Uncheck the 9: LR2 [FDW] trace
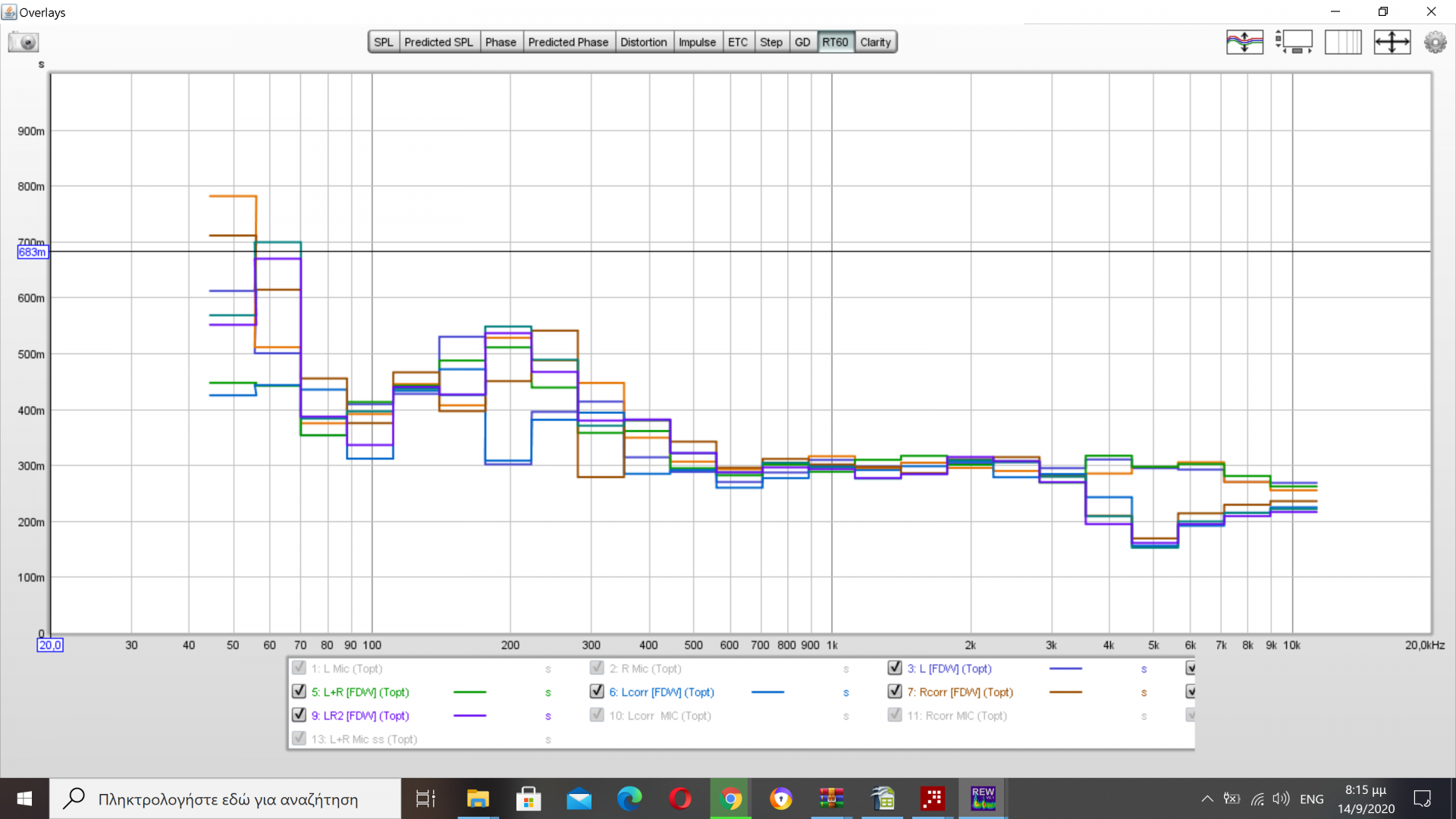The width and height of the screenshot is (1456, 819). point(299,715)
